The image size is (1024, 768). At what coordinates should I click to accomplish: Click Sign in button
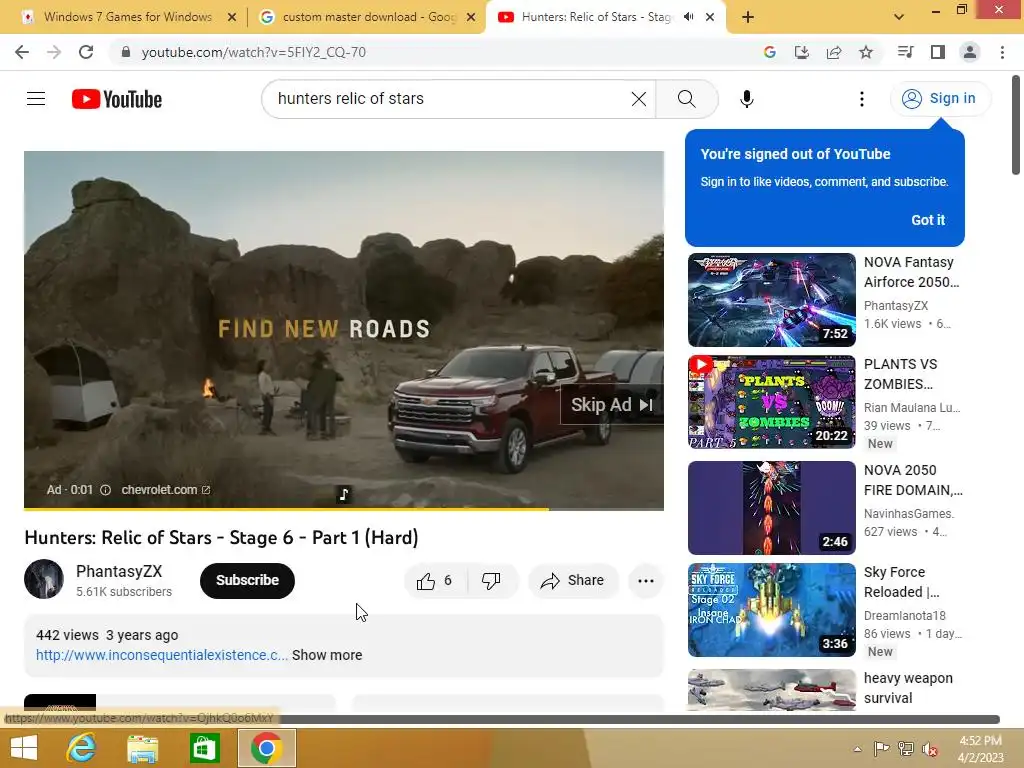[940, 99]
